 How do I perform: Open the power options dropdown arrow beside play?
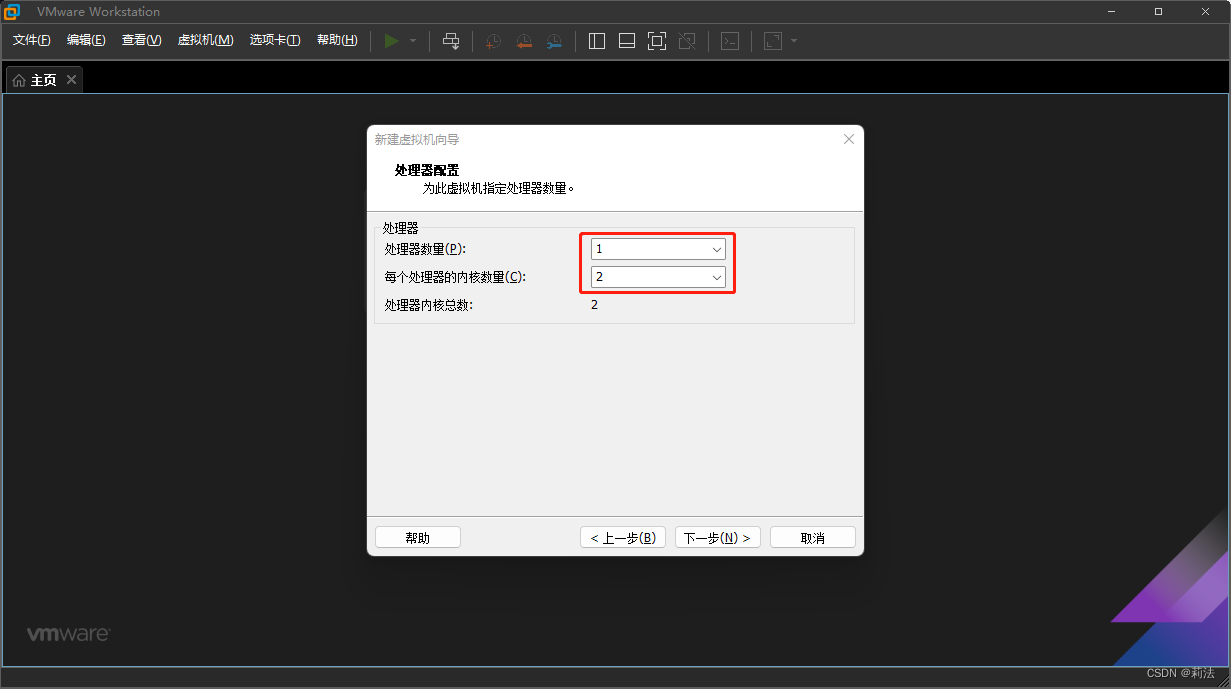[x=413, y=41]
